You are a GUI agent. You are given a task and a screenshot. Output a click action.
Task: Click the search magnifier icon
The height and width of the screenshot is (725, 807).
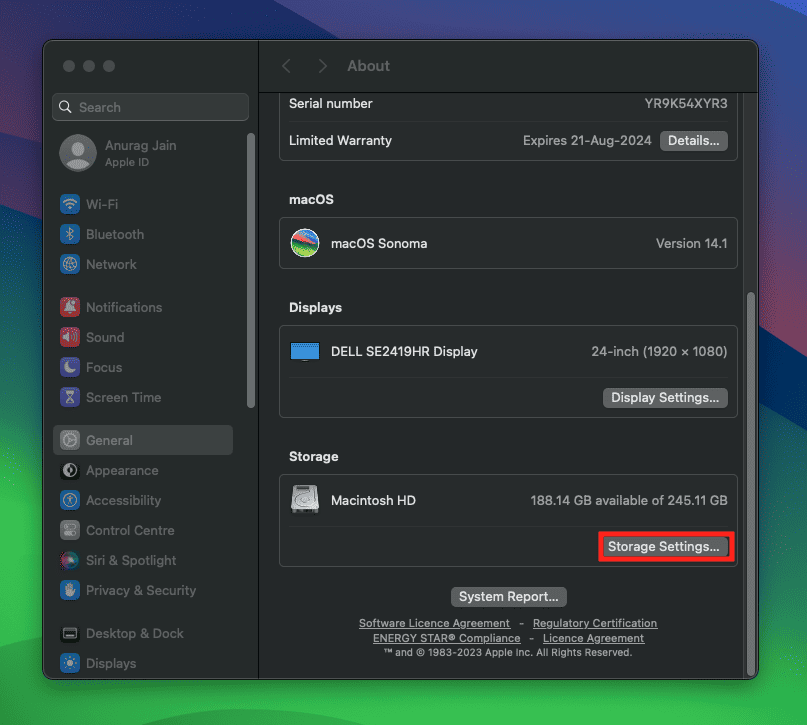(x=65, y=107)
